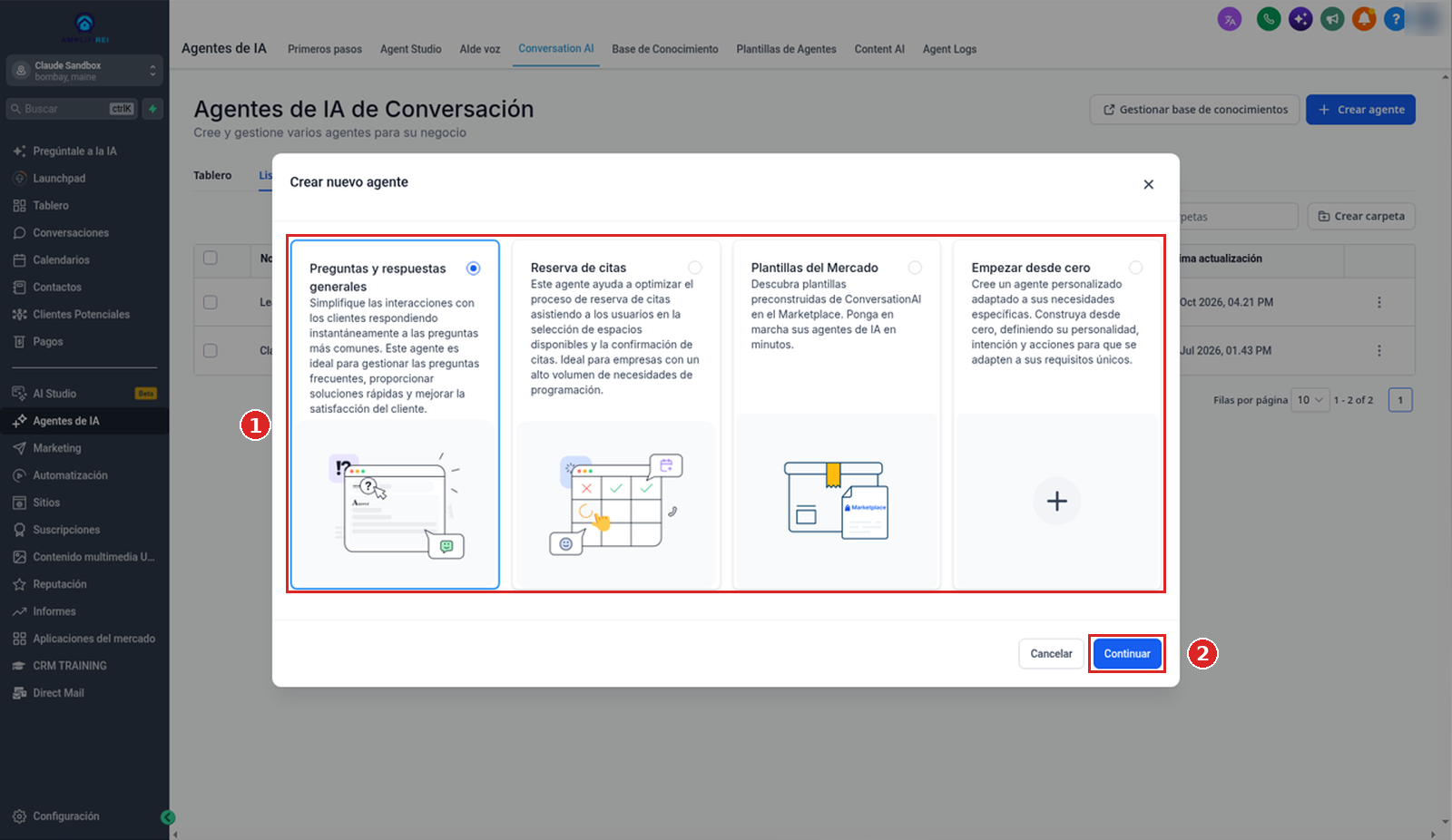Click the Cancelar button
This screenshot has width=1452, height=840.
1051,654
